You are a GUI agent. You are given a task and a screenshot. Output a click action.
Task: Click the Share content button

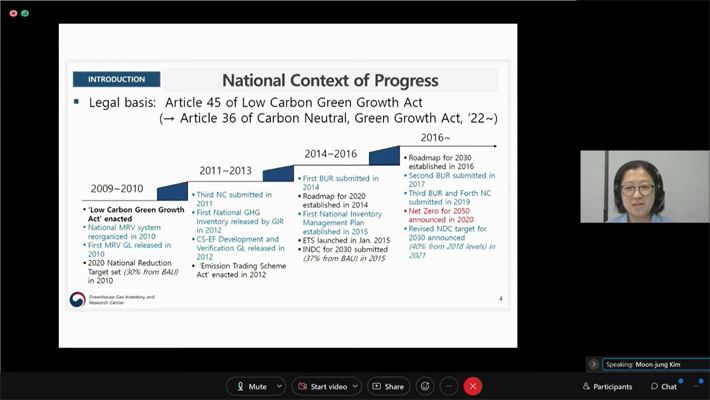pyautogui.click(x=388, y=386)
